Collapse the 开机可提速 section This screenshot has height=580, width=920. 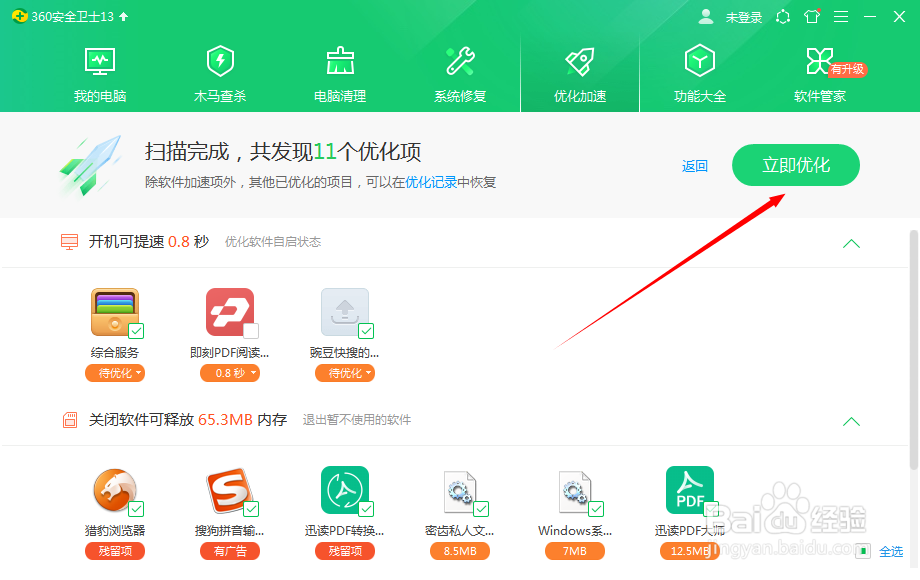[851, 242]
